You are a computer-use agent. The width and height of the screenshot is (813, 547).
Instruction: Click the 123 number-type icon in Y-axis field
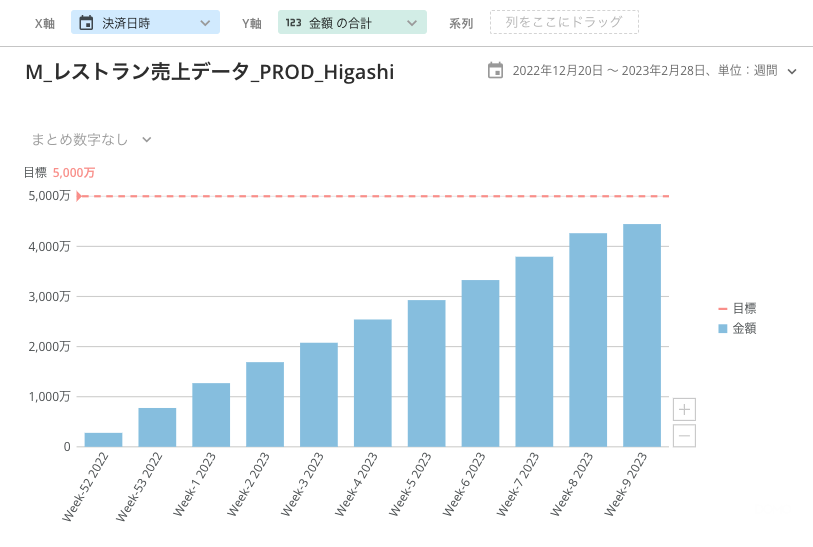click(293, 23)
